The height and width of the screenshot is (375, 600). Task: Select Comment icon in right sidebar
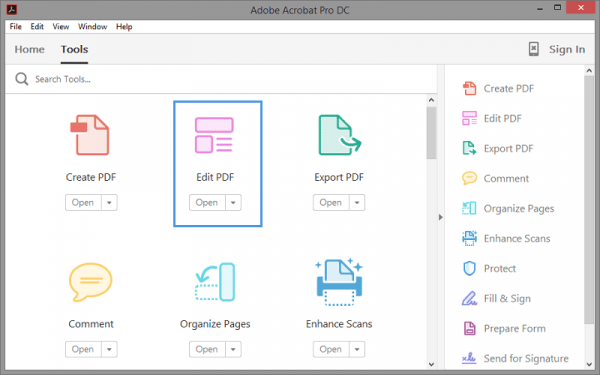pyautogui.click(x=470, y=178)
